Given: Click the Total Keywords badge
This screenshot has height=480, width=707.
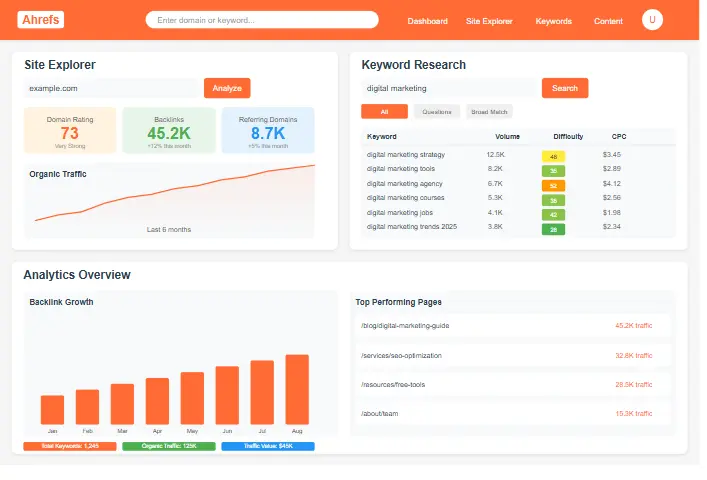Looking at the screenshot, I should click(x=68, y=446).
